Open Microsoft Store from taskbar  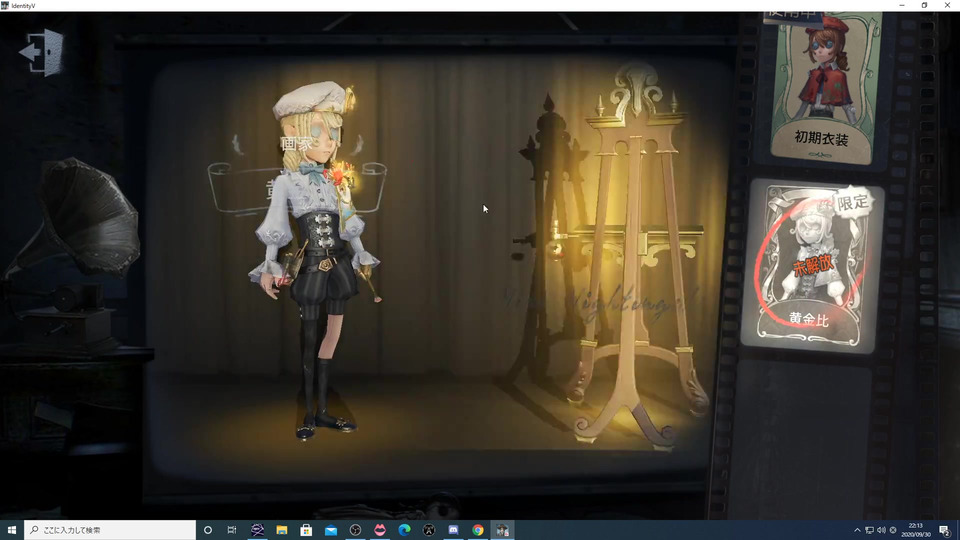pyautogui.click(x=306, y=530)
